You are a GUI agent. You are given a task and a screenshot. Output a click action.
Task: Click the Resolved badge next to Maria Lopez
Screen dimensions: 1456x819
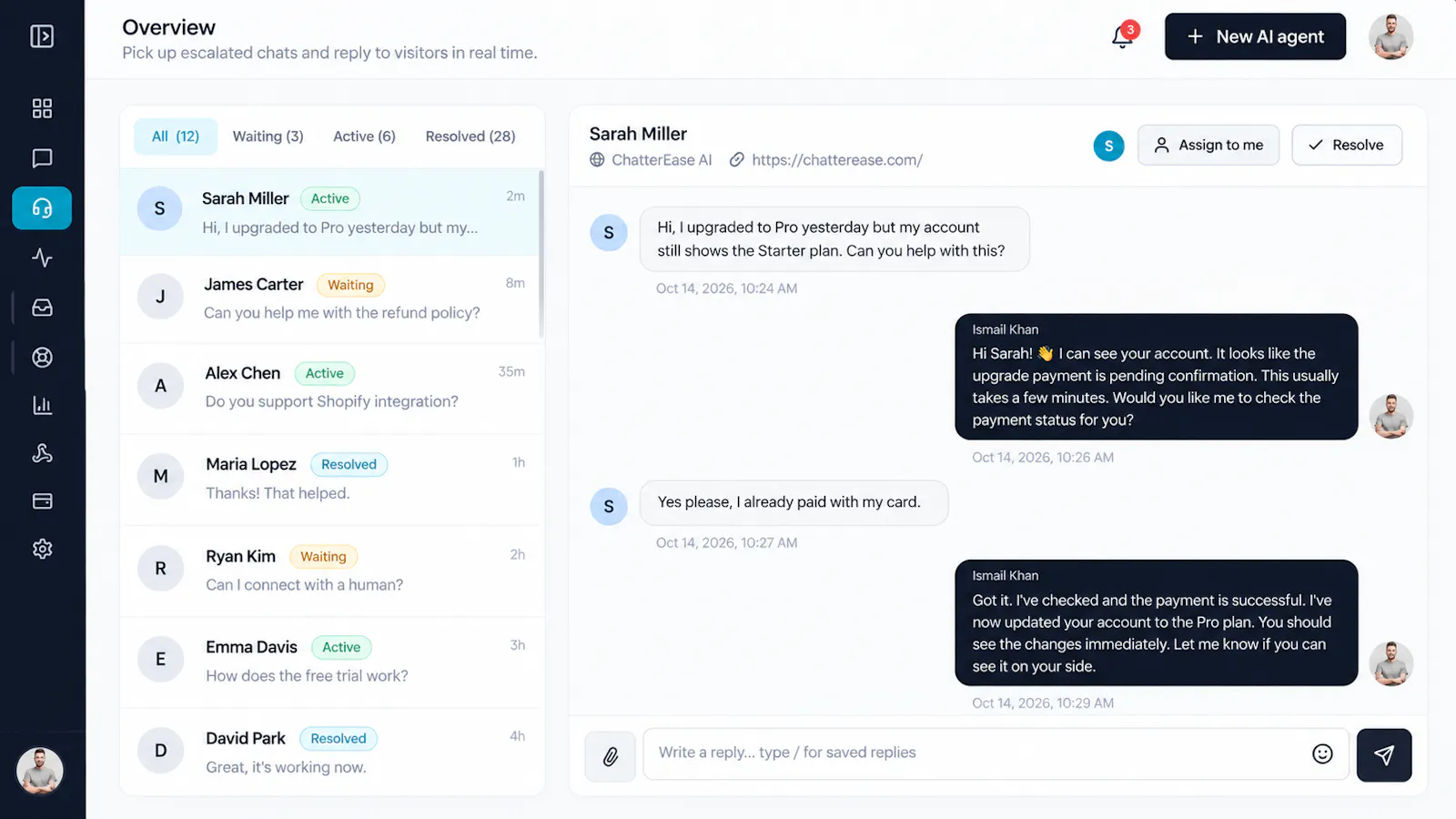pos(349,464)
